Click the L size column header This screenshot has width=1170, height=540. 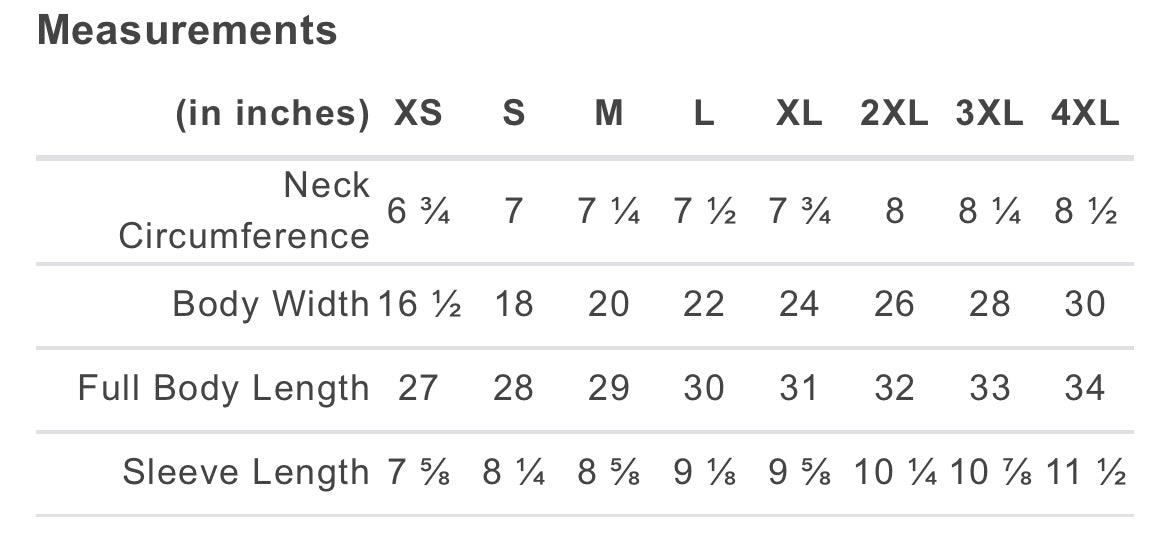pos(704,114)
